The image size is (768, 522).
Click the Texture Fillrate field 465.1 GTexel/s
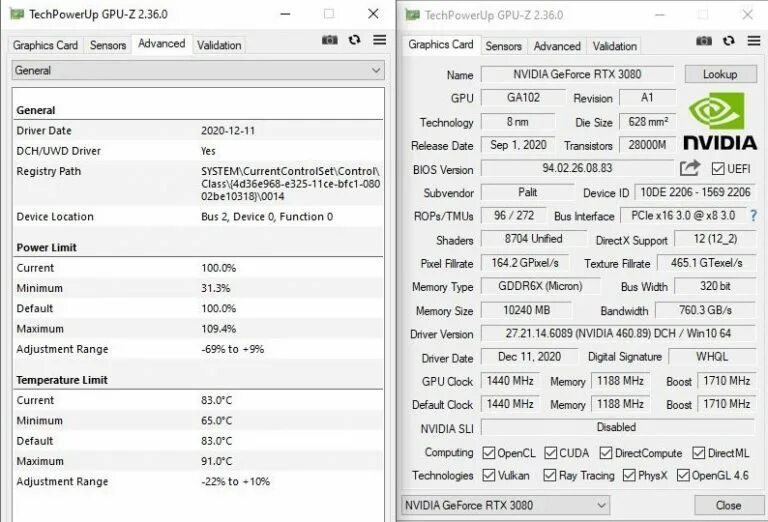[706, 263]
